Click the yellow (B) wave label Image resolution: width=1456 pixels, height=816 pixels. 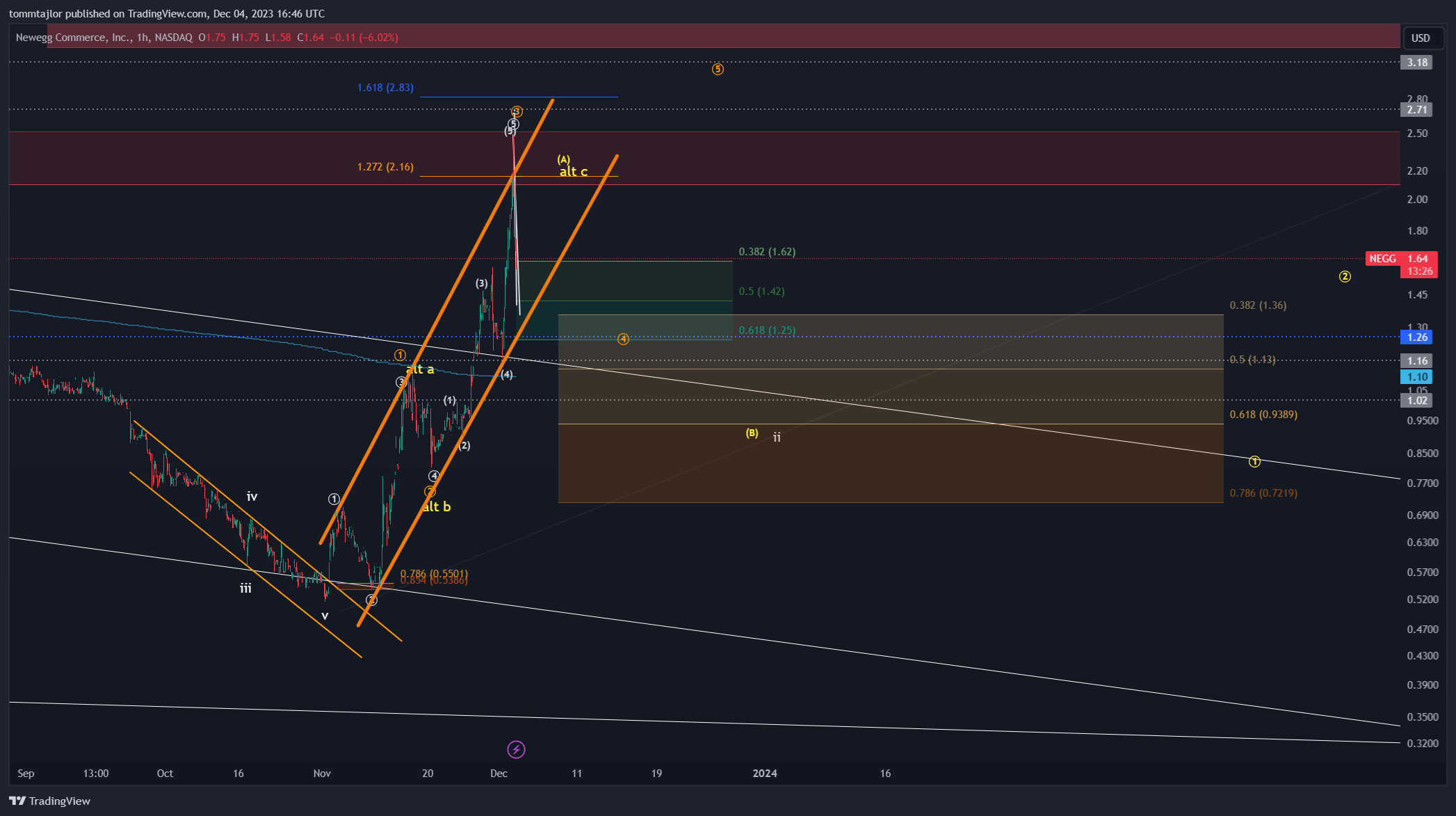click(752, 433)
